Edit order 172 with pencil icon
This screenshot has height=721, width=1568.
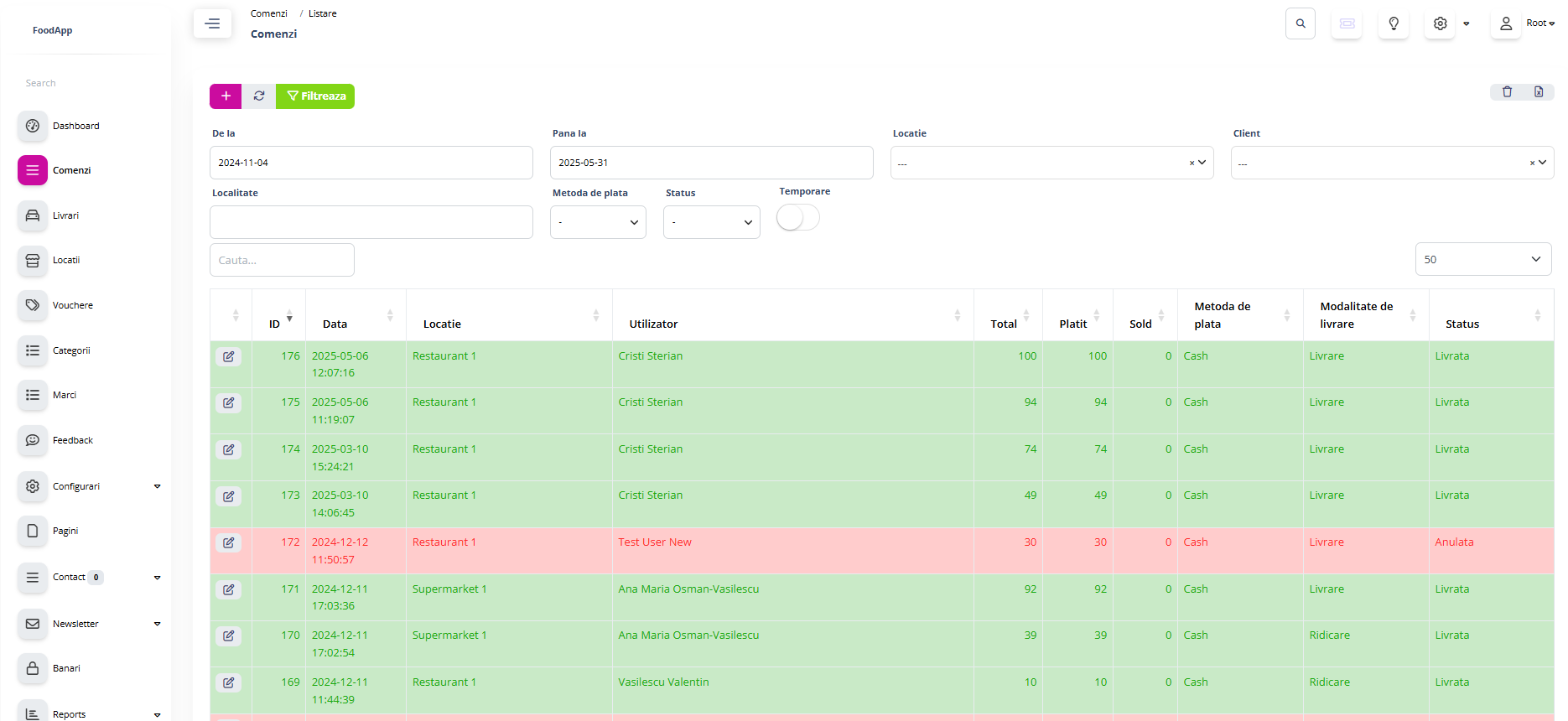tap(228, 543)
